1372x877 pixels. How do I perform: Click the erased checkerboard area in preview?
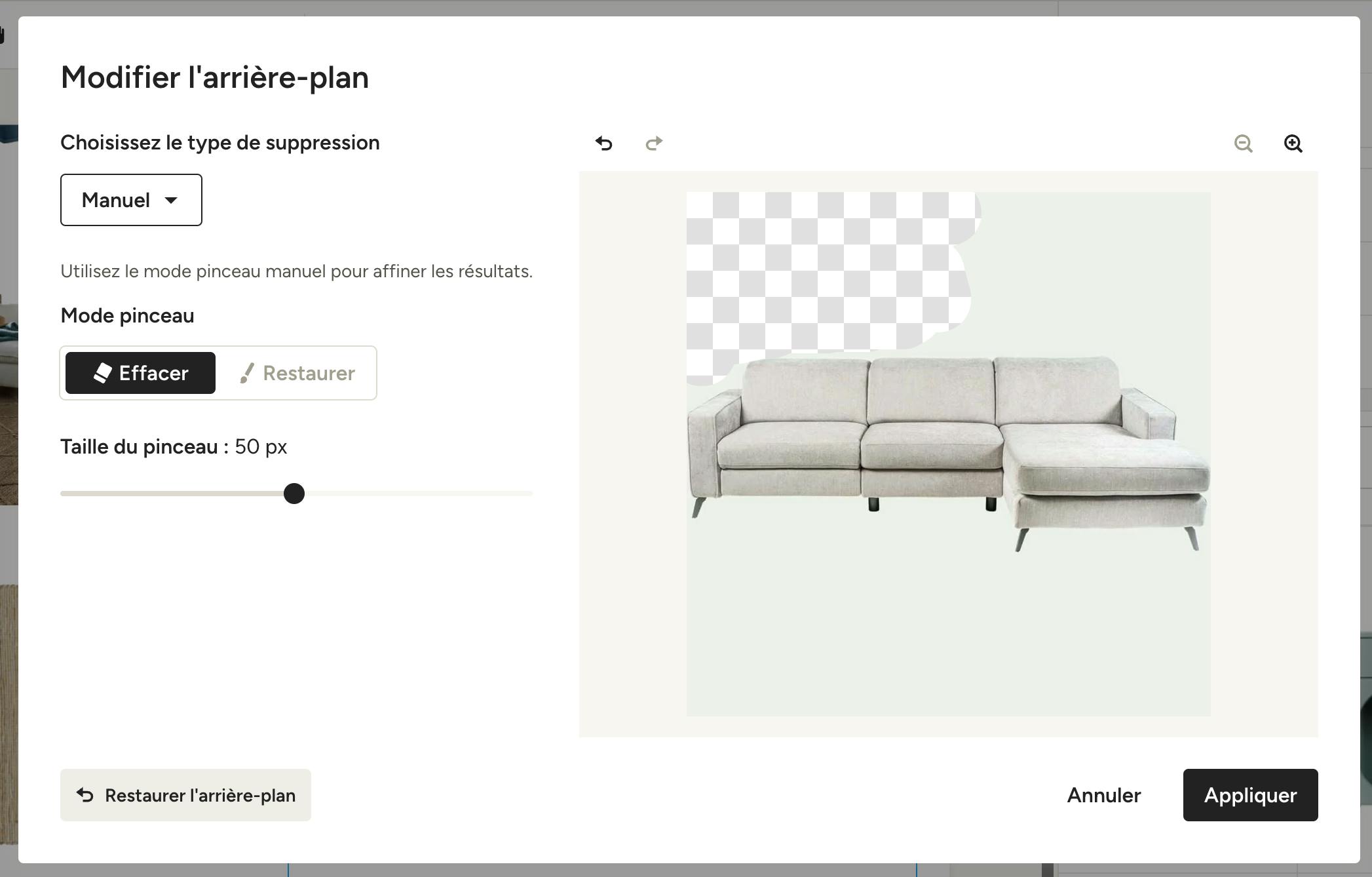click(819, 275)
